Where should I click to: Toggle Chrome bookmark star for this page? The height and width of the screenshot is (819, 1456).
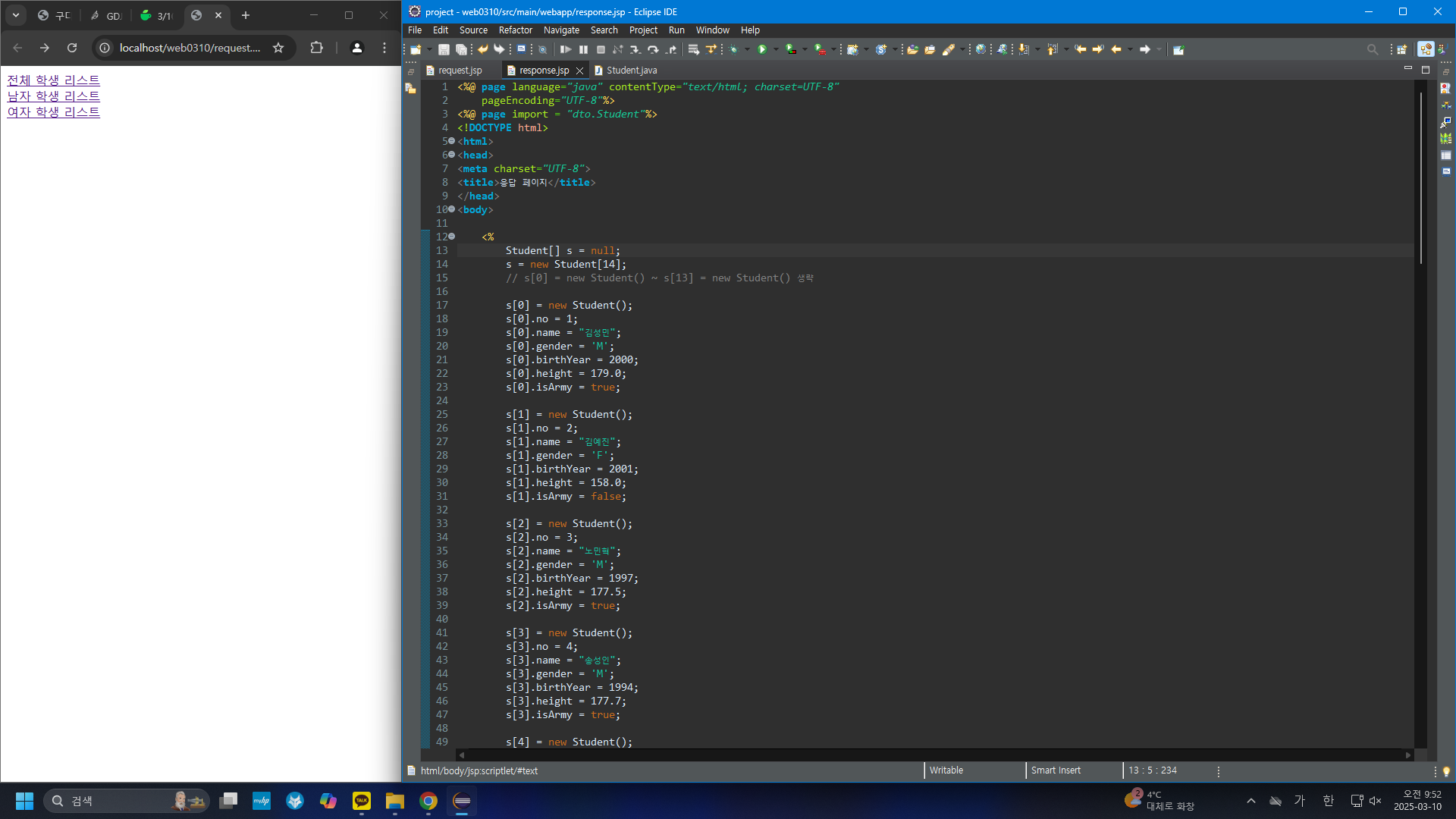tap(278, 48)
